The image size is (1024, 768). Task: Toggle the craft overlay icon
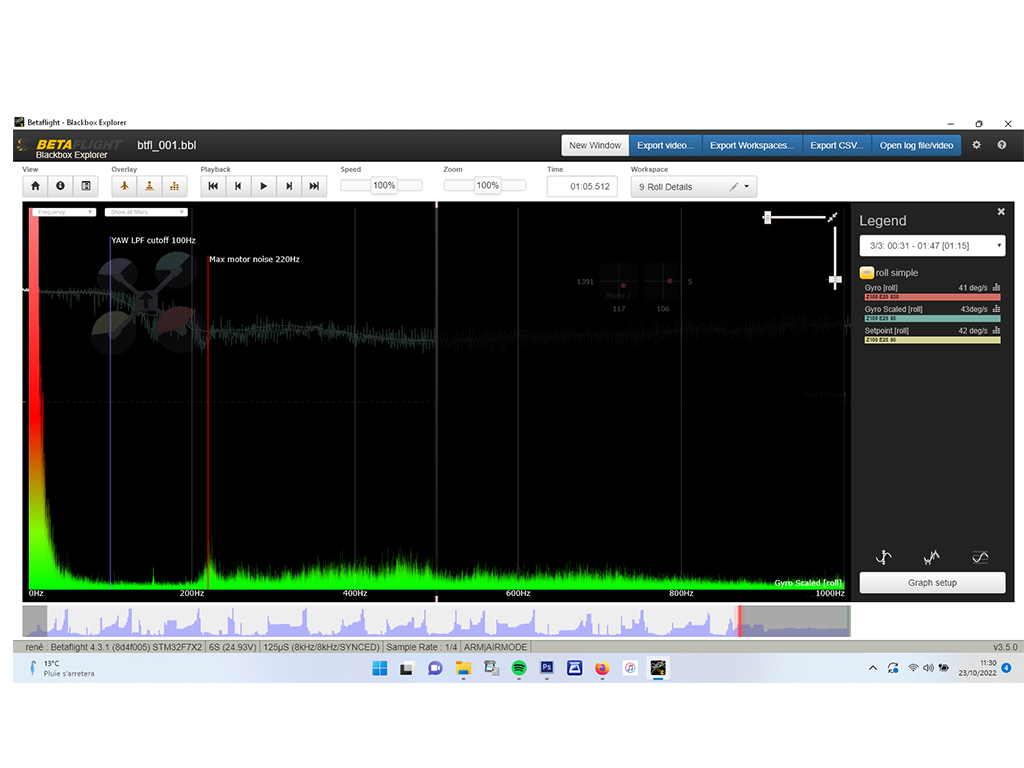pyautogui.click(x=124, y=186)
